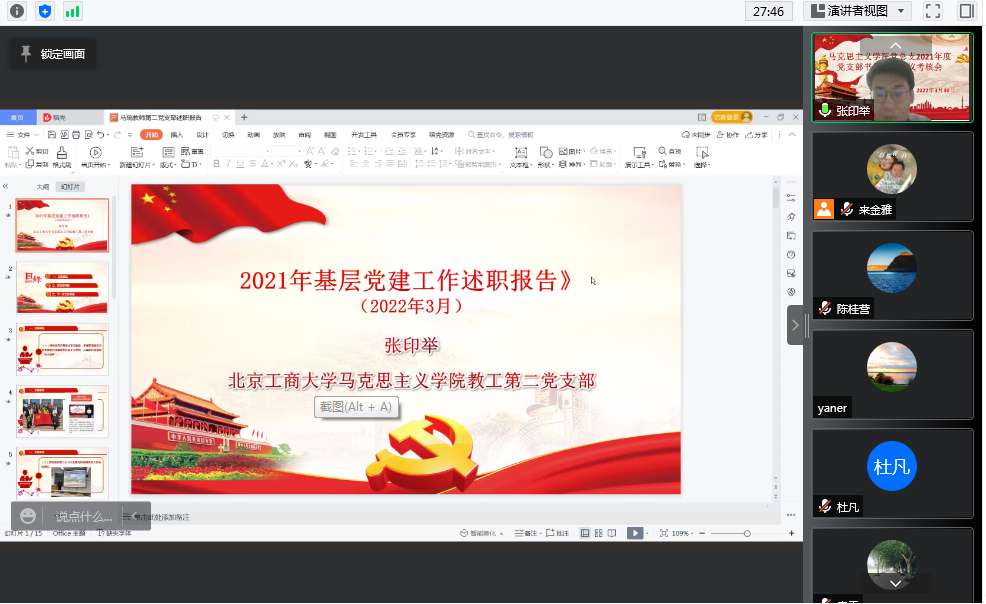986x604 pixels.
Task: Select the 开始 ribbon tab
Action: 150,134
